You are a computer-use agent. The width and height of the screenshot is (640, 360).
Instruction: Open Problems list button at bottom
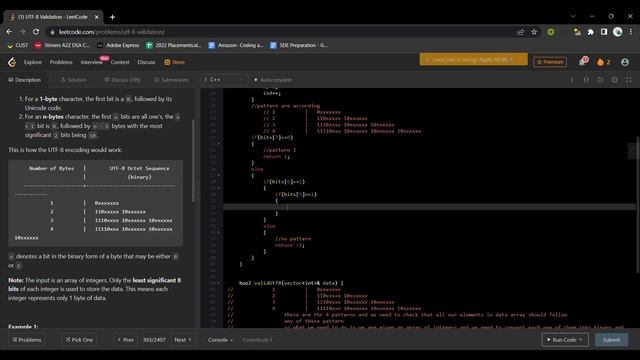(x=27, y=340)
